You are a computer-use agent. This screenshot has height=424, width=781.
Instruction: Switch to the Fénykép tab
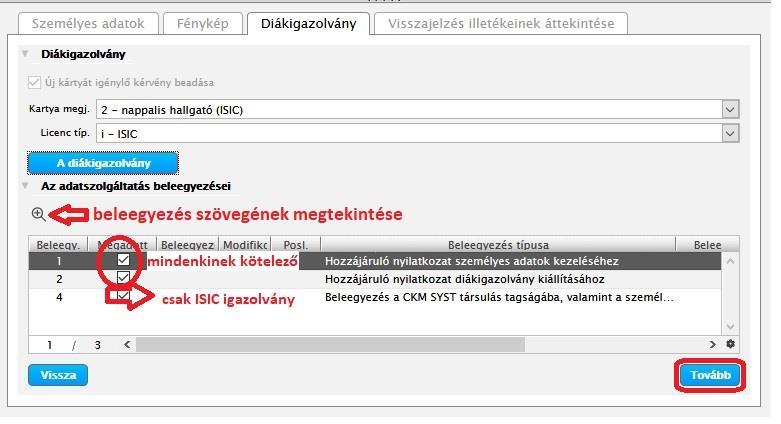203,23
